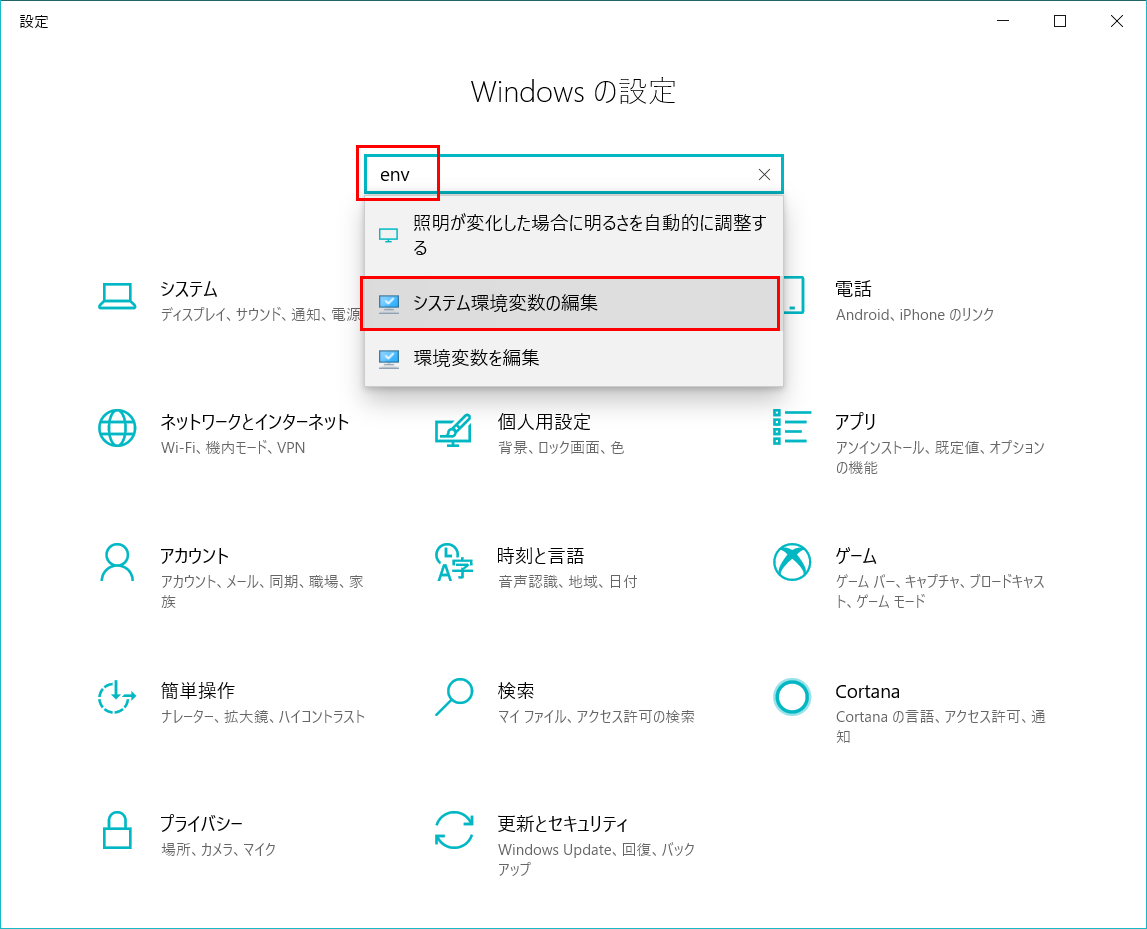
Task: Open the System laptop icon
Action: point(117,296)
